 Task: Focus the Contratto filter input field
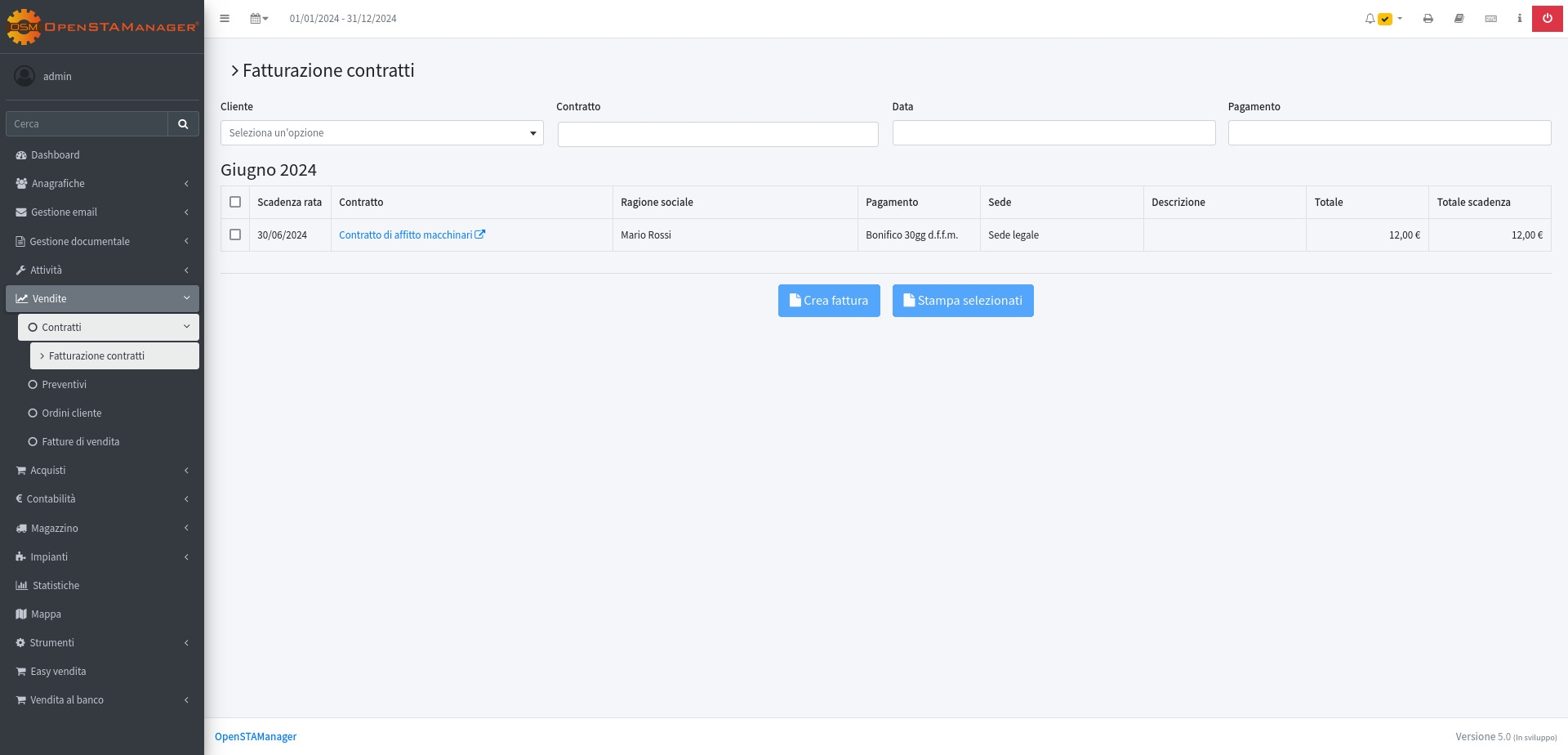[x=717, y=134]
